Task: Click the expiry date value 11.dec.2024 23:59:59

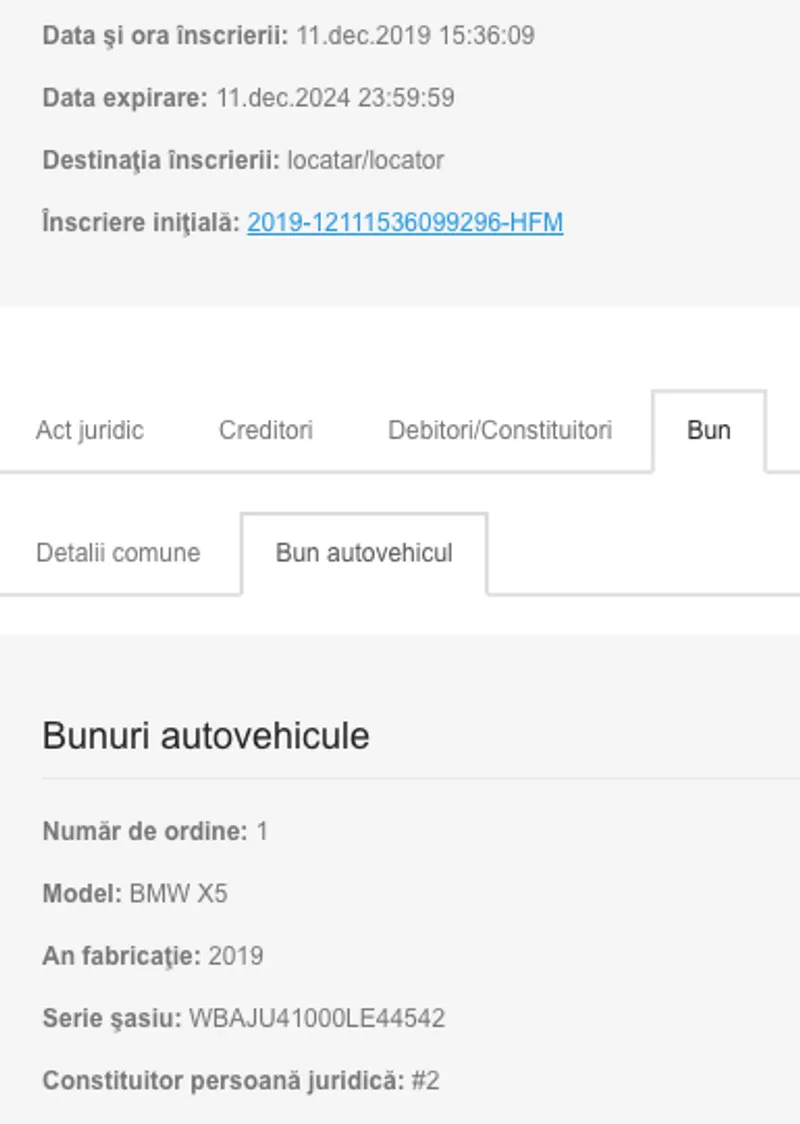Action: click(x=335, y=98)
